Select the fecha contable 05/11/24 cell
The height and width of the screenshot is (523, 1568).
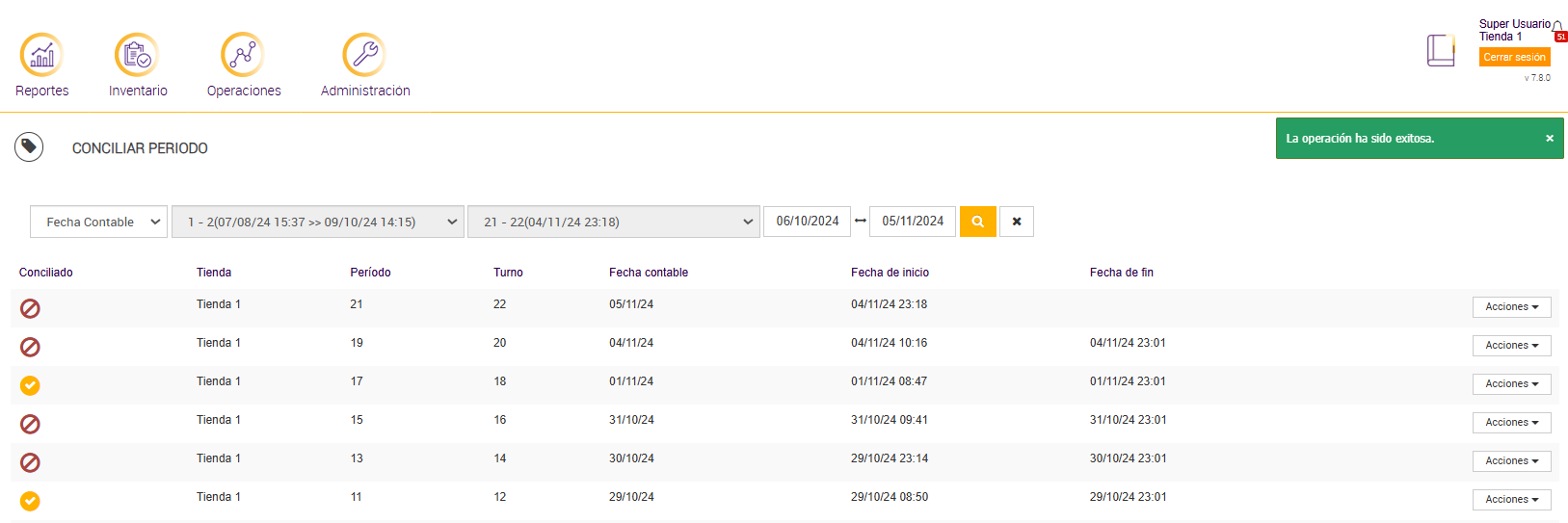coord(631,304)
